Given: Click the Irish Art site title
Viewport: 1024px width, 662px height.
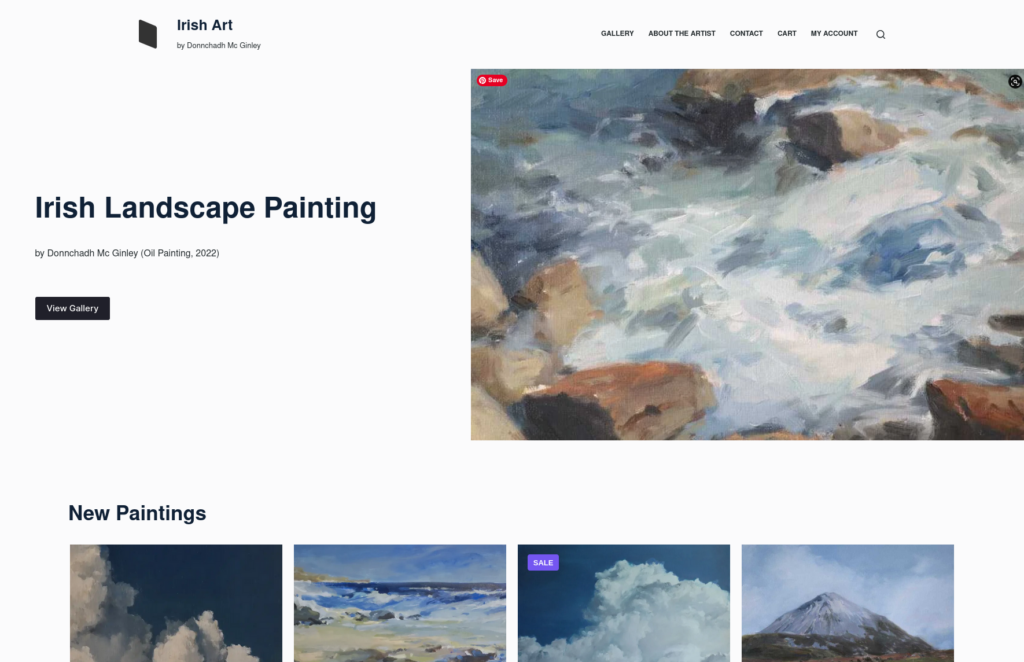Looking at the screenshot, I should click(204, 25).
